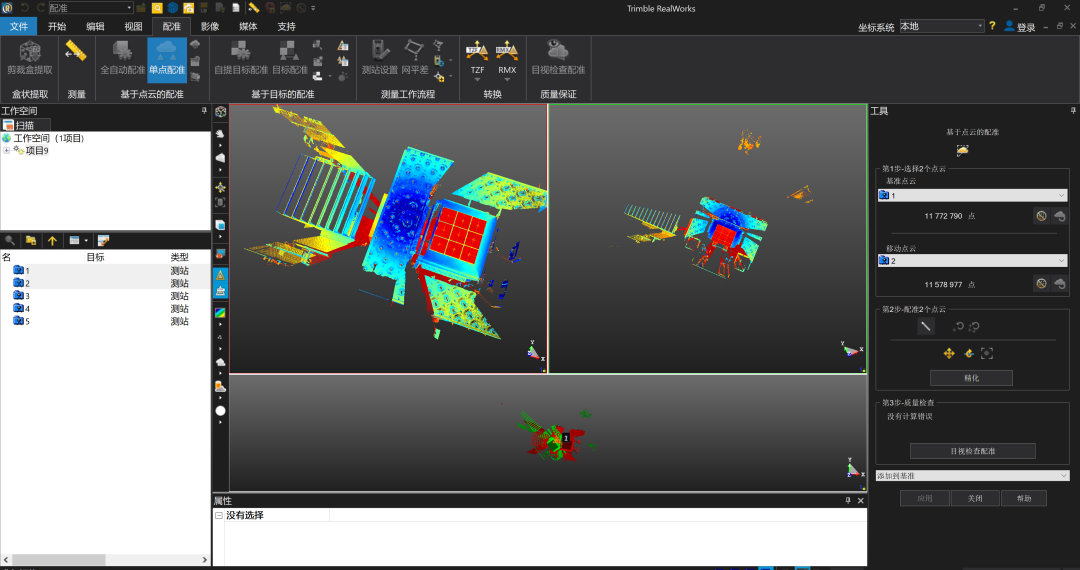Viewport: 1080px width, 570px height.
Task: Open the 添加到基准 dropdown
Action: pos(973,476)
